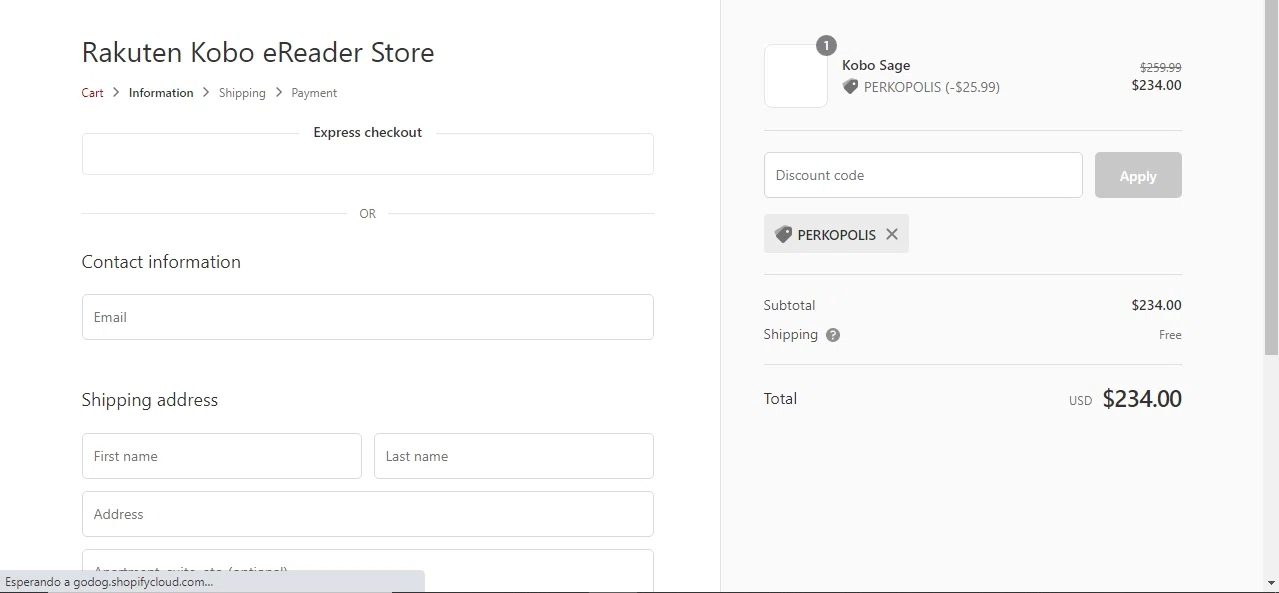Select the Shipping breadcrumb step
This screenshot has width=1279, height=593.
coord(242,93)
